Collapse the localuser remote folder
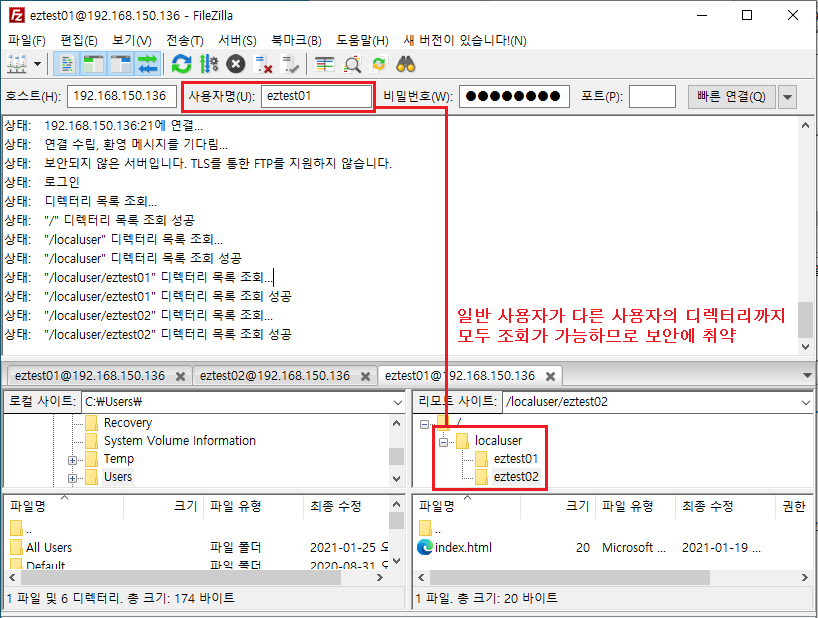Screen dimensions: 818x618 [x=443, y=443]
